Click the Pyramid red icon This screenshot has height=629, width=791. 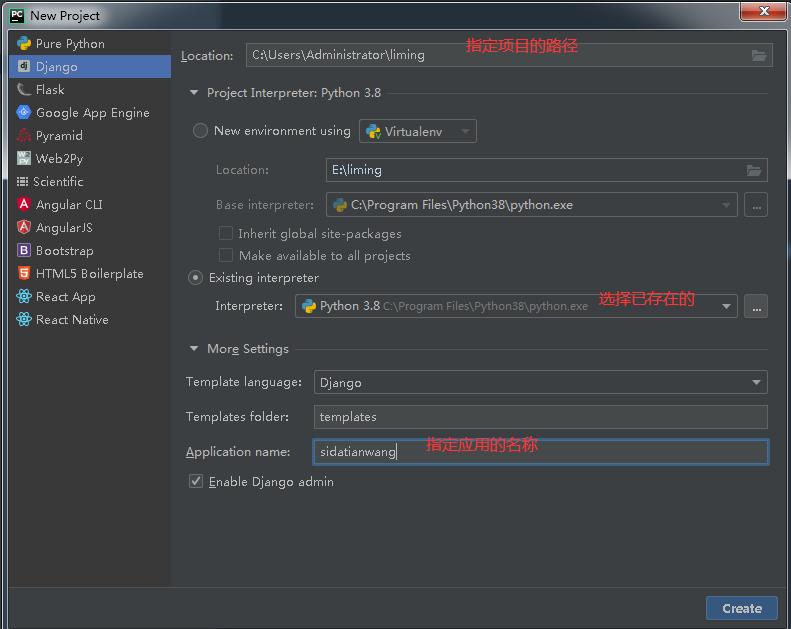coord(24,135)
